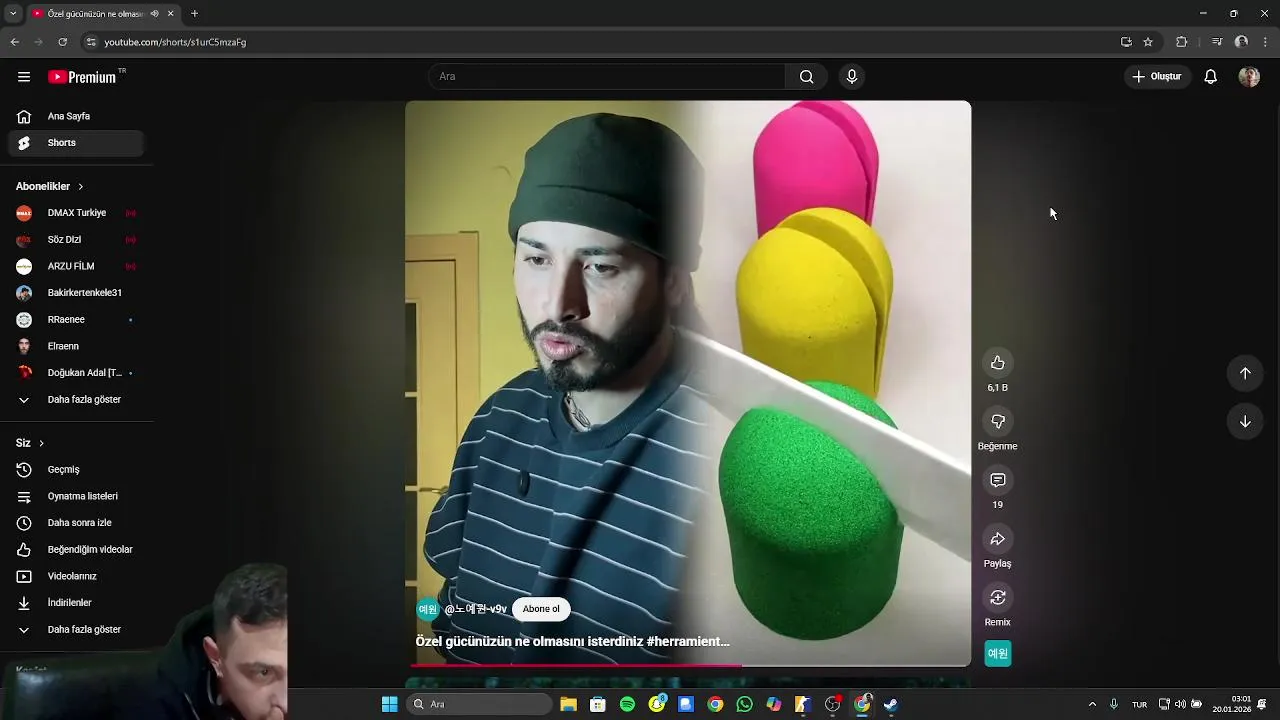1280x720 pixels.
Task: Click the address bar URL
Action: [x=175, y=42]
